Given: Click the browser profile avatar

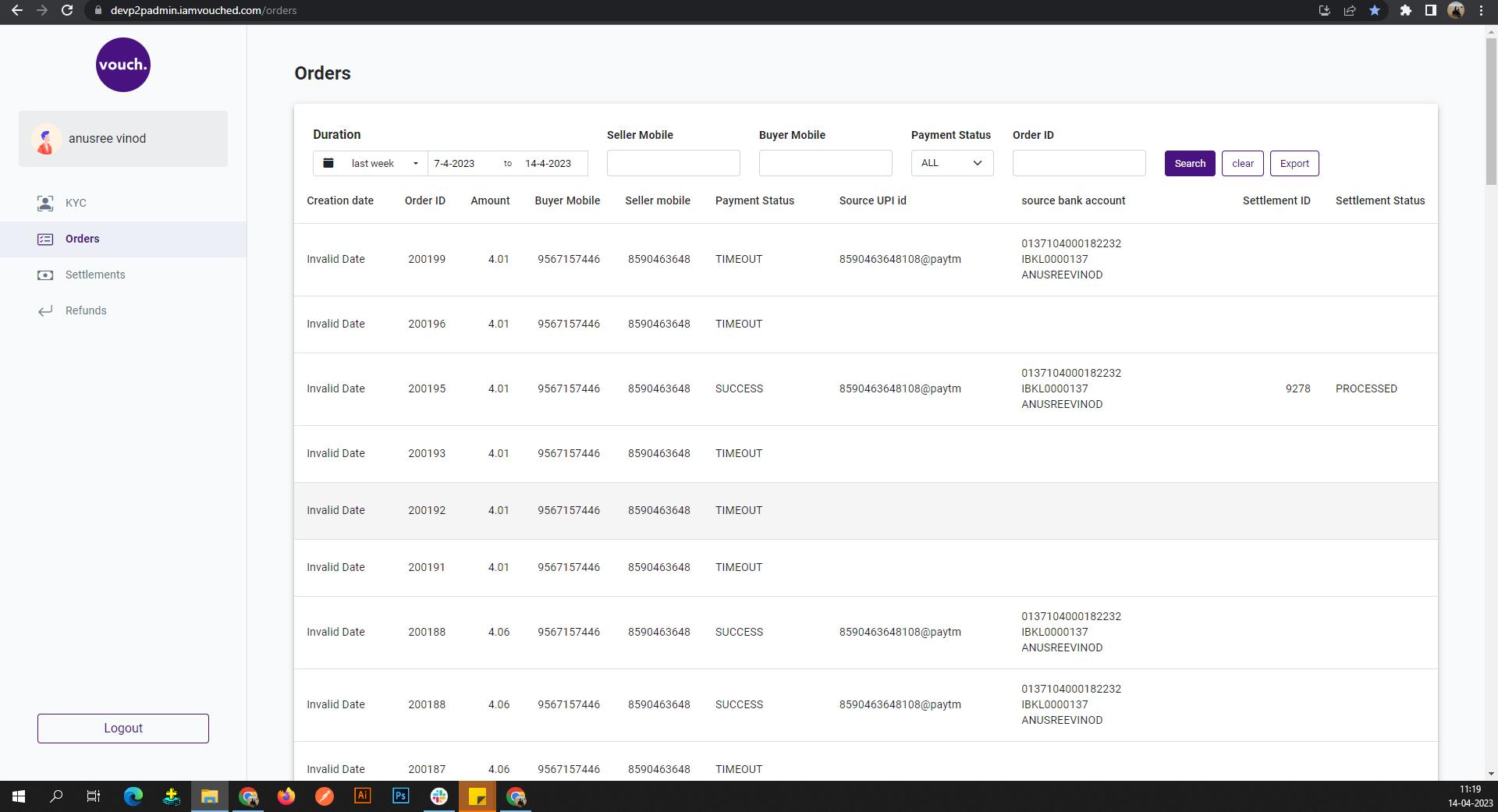Looking at the screenshot, I should tap(1457, 11).
